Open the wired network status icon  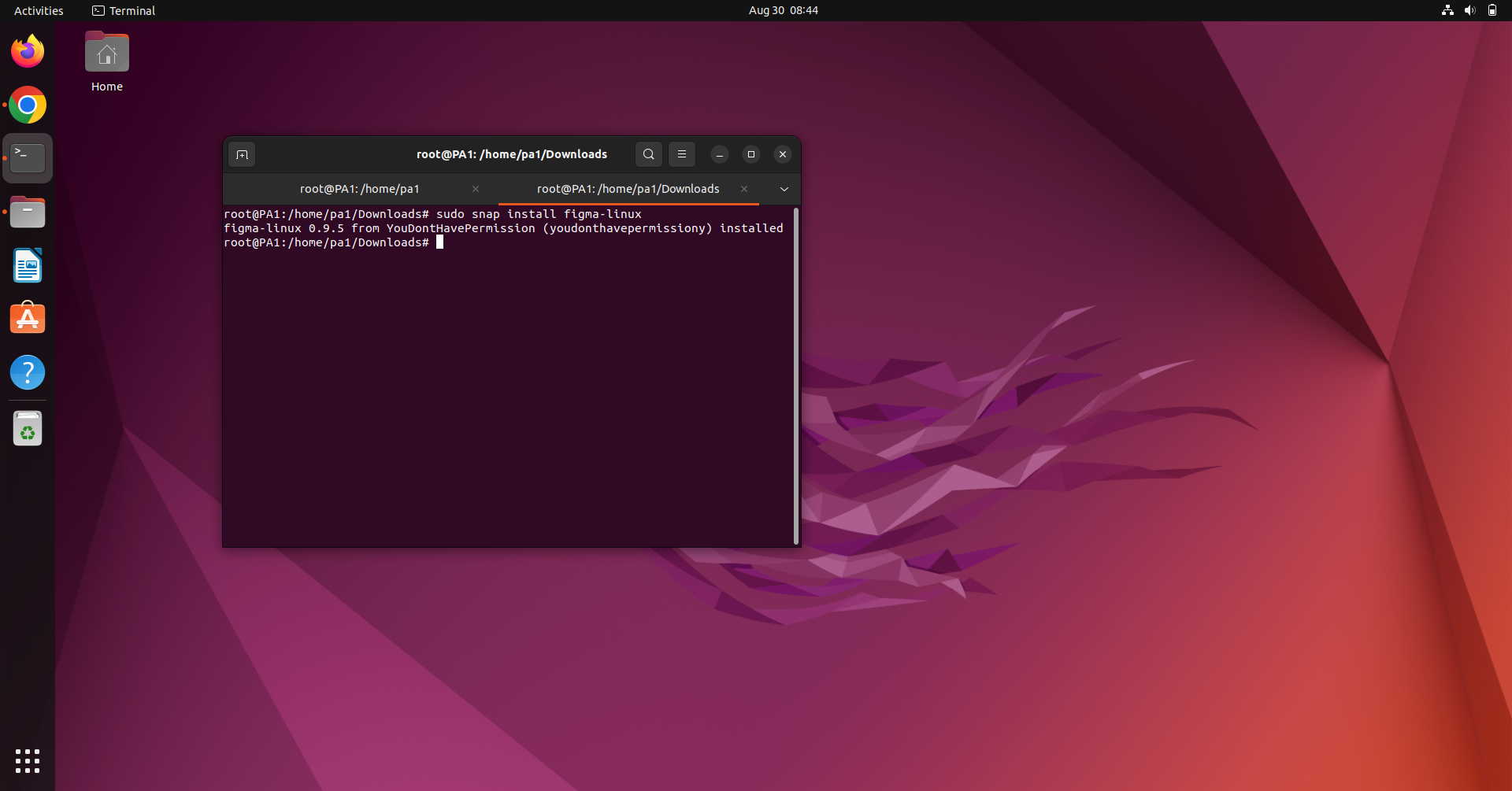pos(1447,10)
